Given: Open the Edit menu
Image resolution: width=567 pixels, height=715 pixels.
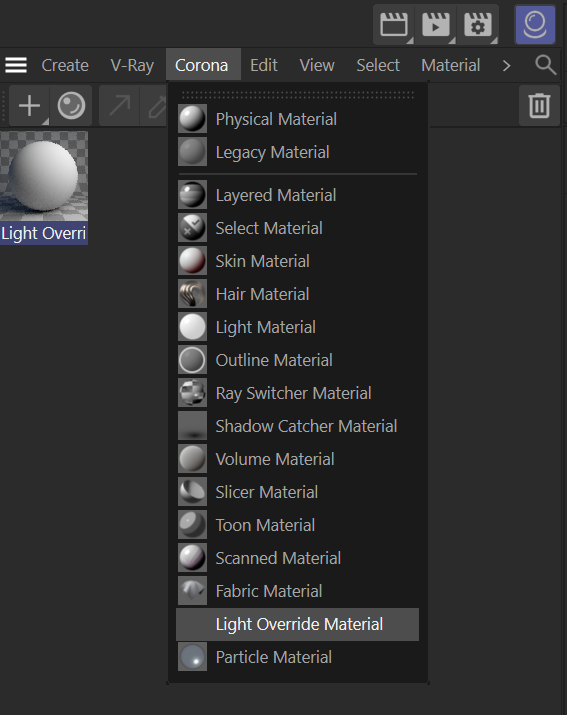Looking at the screenshot, I should coord(264,65).
